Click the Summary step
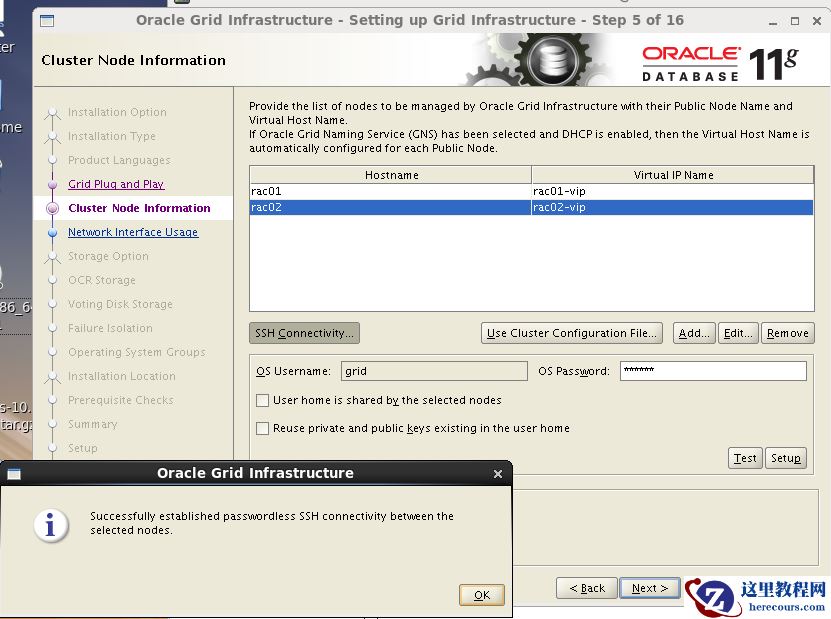This screenshot has height=619, width=831. point(93,424)
